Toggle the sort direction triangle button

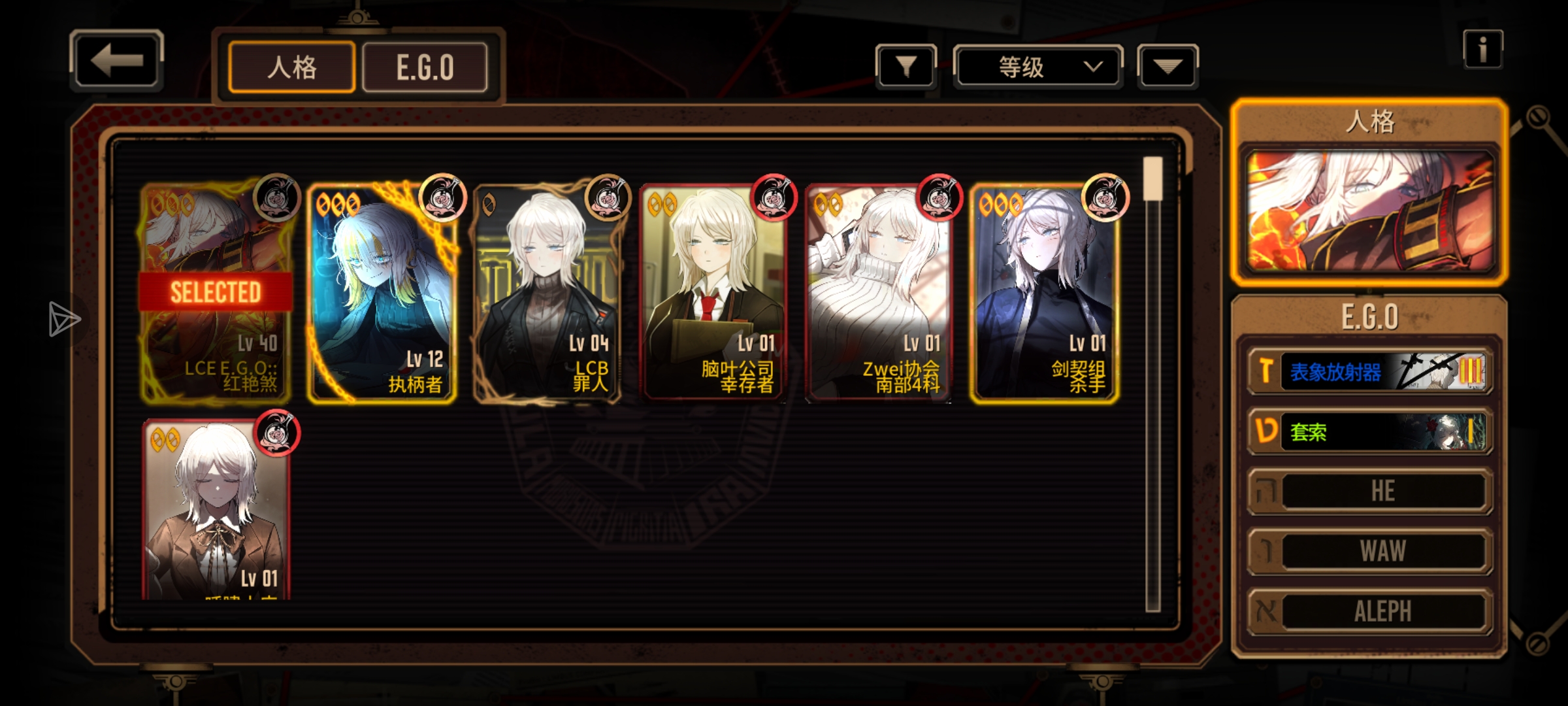[x=1168, y=66]
